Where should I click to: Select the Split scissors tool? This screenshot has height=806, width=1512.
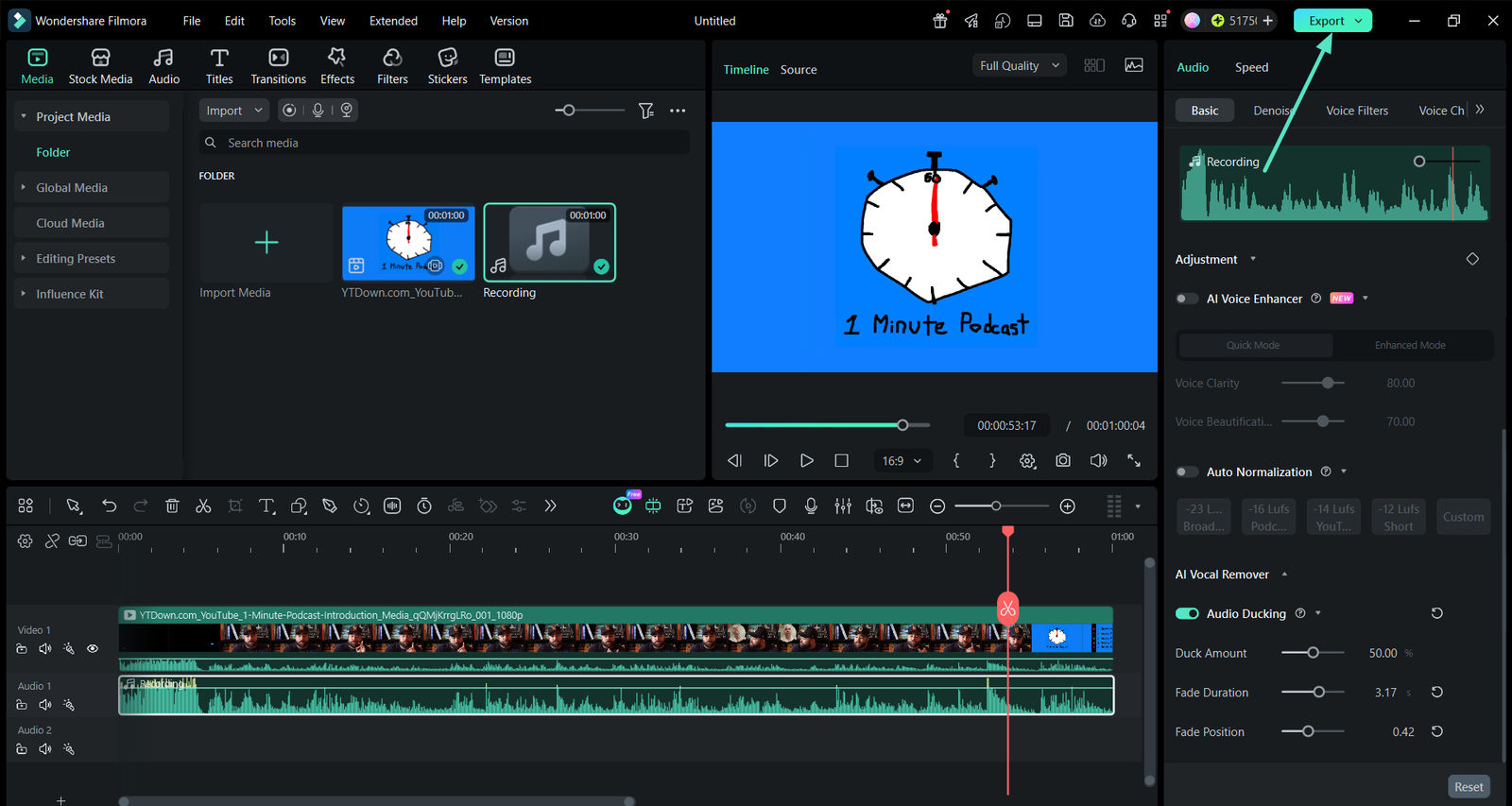pos(203,506)
